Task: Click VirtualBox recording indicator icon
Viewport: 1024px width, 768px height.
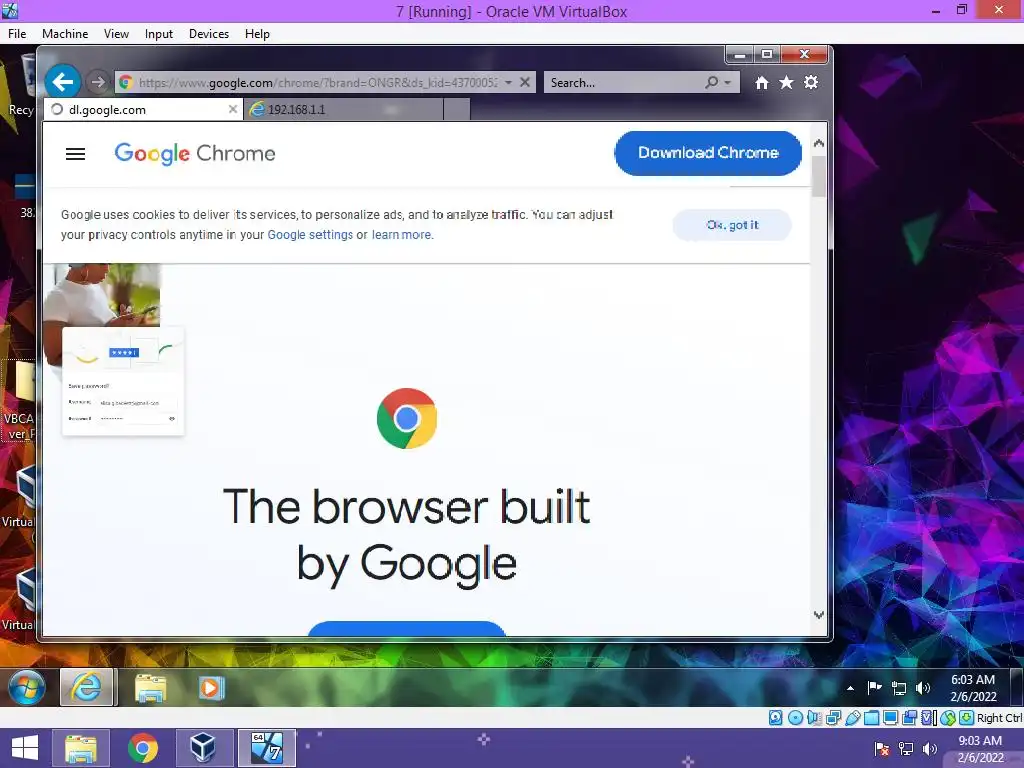Action: click(909, 718)
